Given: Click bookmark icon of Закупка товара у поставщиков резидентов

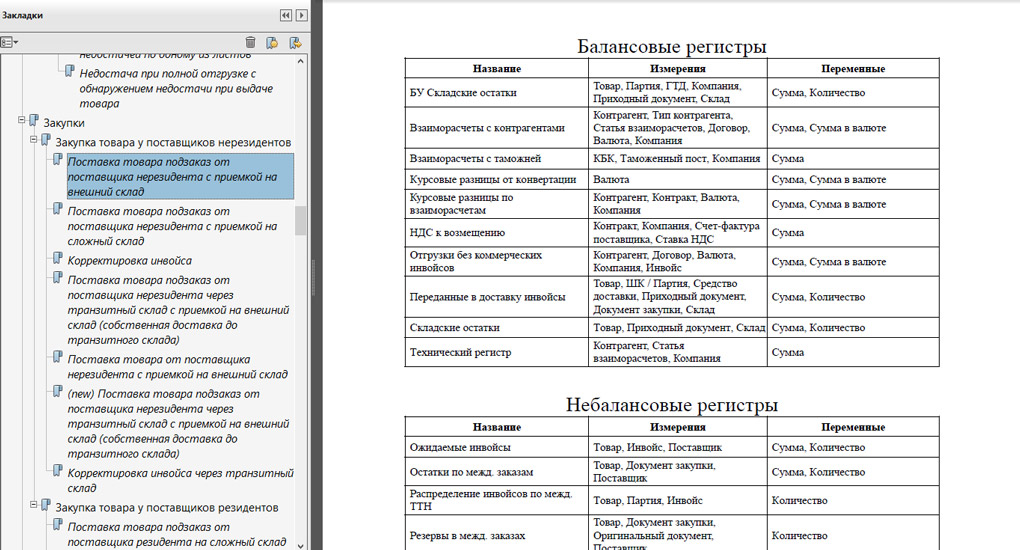Looking at the screenshot, I should point(46,505).
